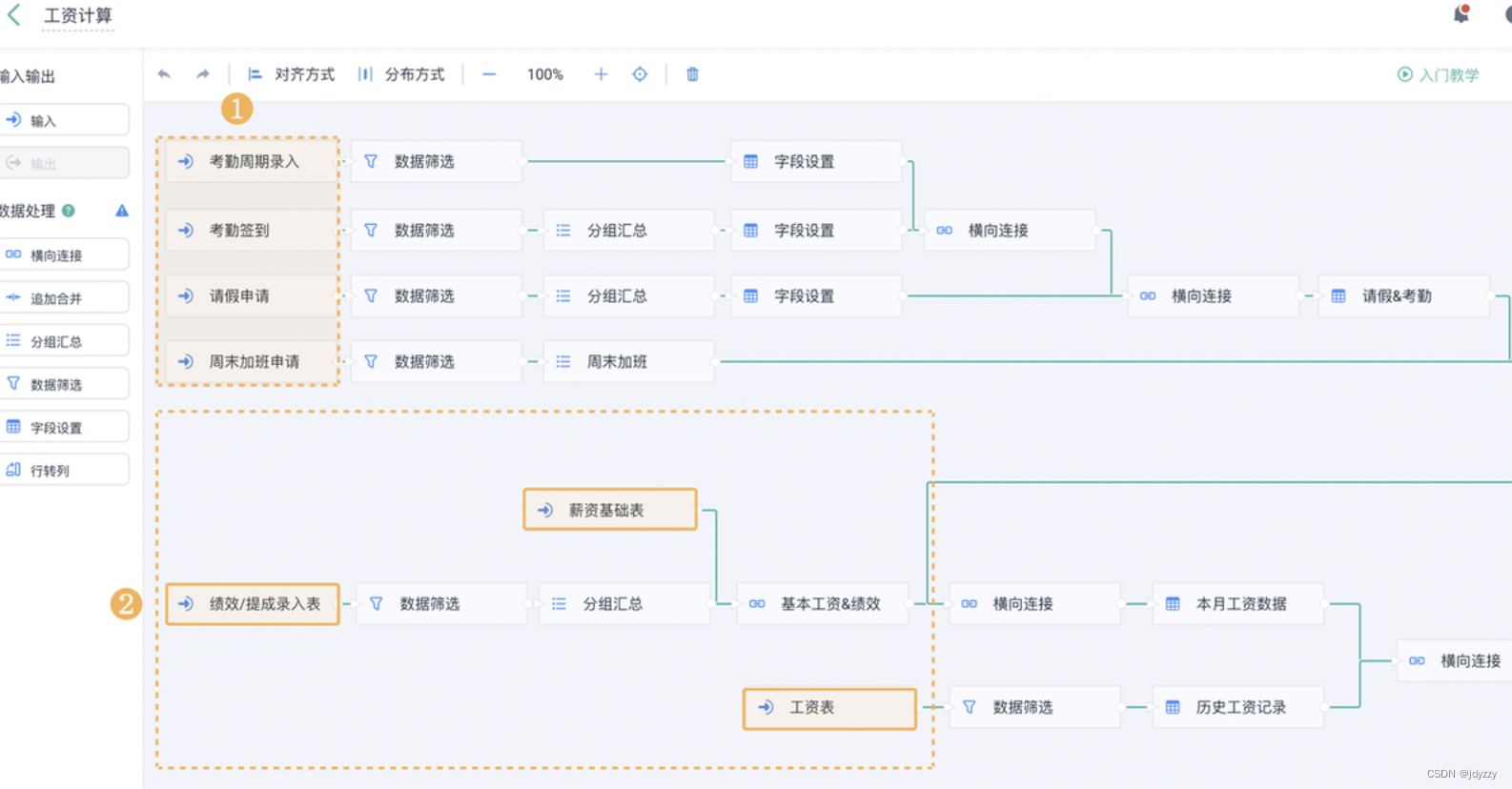Select the 周末加班申请 input node
The height and width of the screenshot is (789, 1512).
pyautogui.click(x=251, y=362)
